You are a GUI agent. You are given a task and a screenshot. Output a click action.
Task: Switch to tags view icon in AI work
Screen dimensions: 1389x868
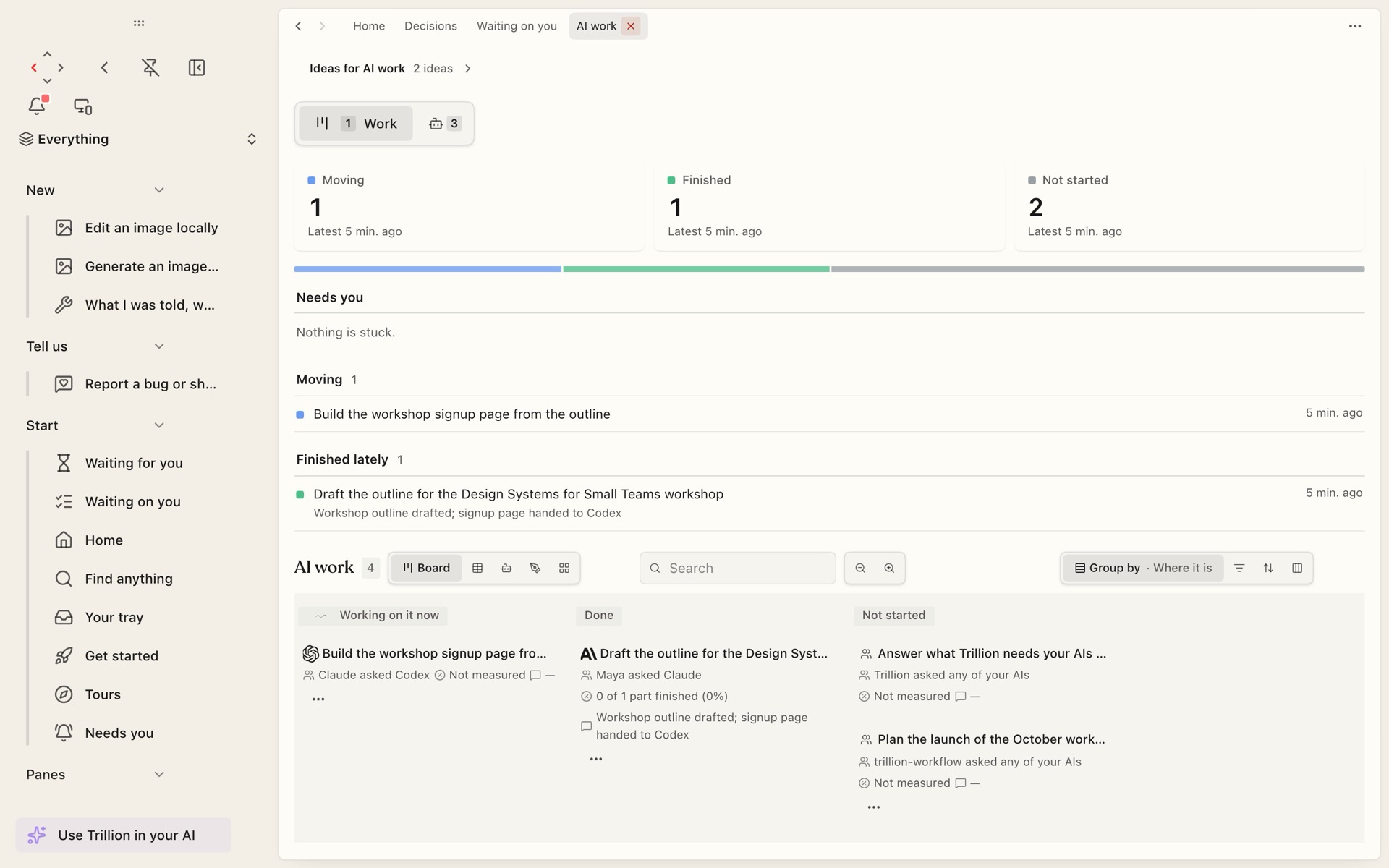(535, 568)
